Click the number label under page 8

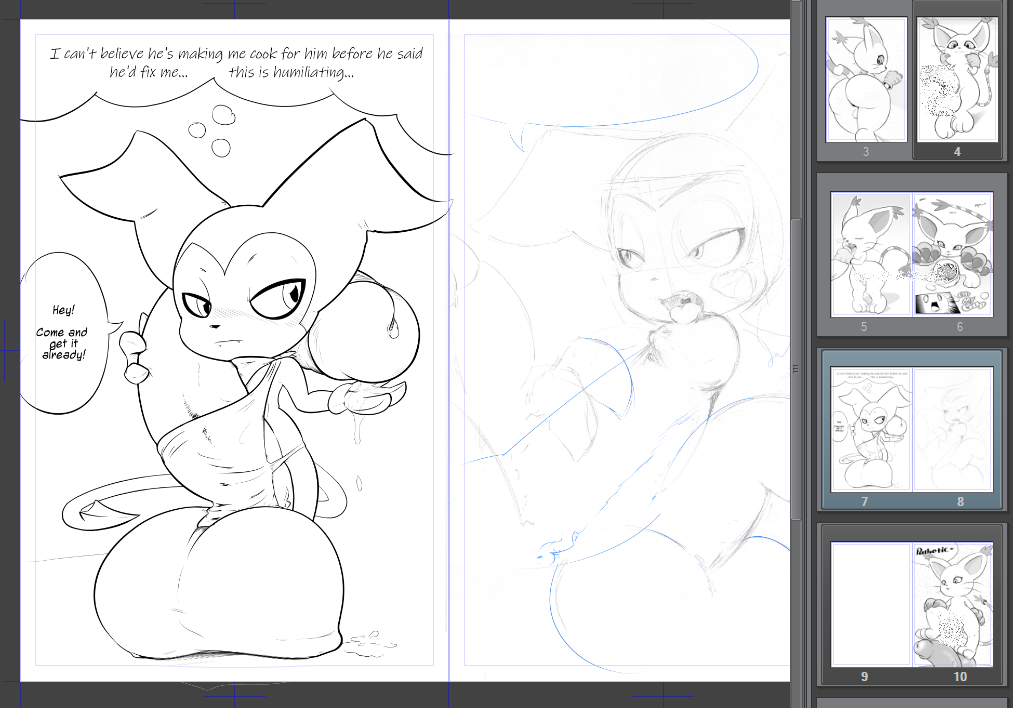[x=960, y=501]
